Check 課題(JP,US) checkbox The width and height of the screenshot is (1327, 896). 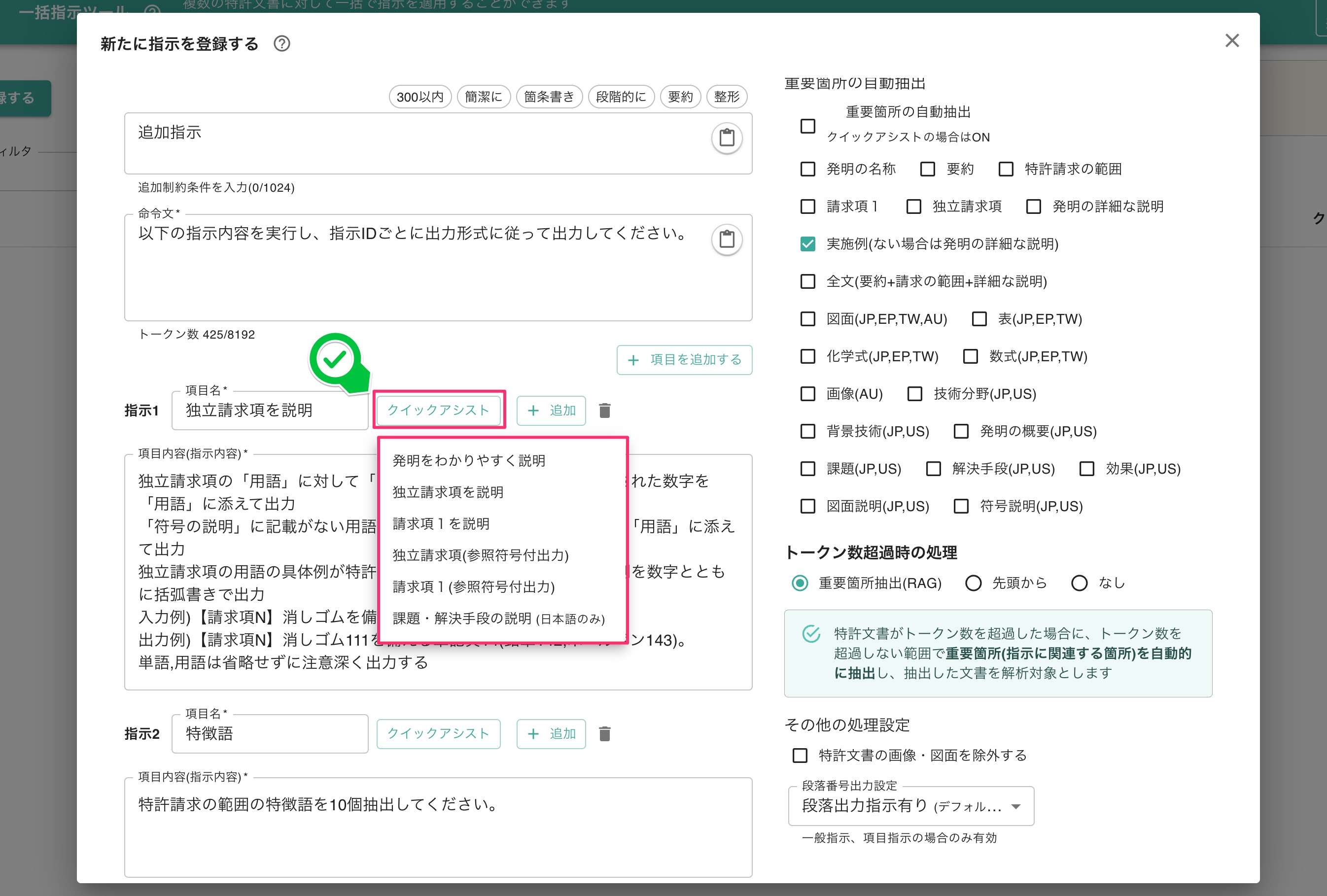point(807,469)
